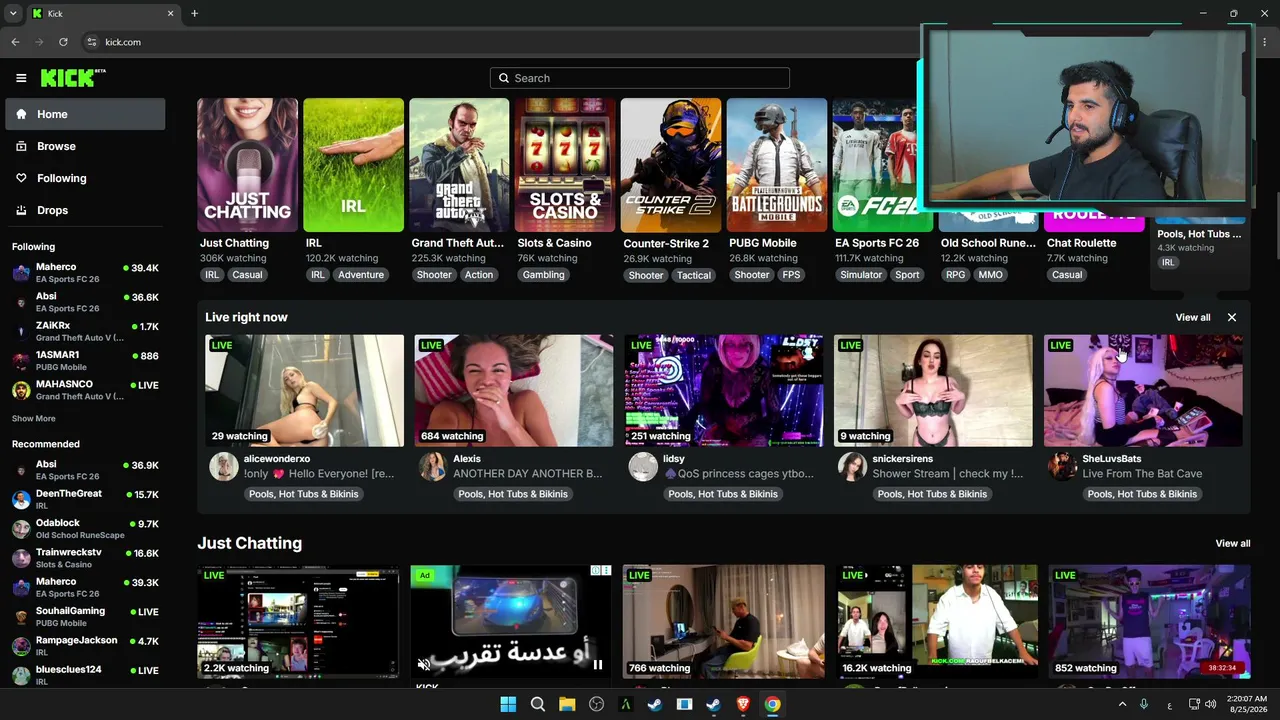
Task: Open the Counter-Strike 2 category card
Action: [x=671, y=165]
